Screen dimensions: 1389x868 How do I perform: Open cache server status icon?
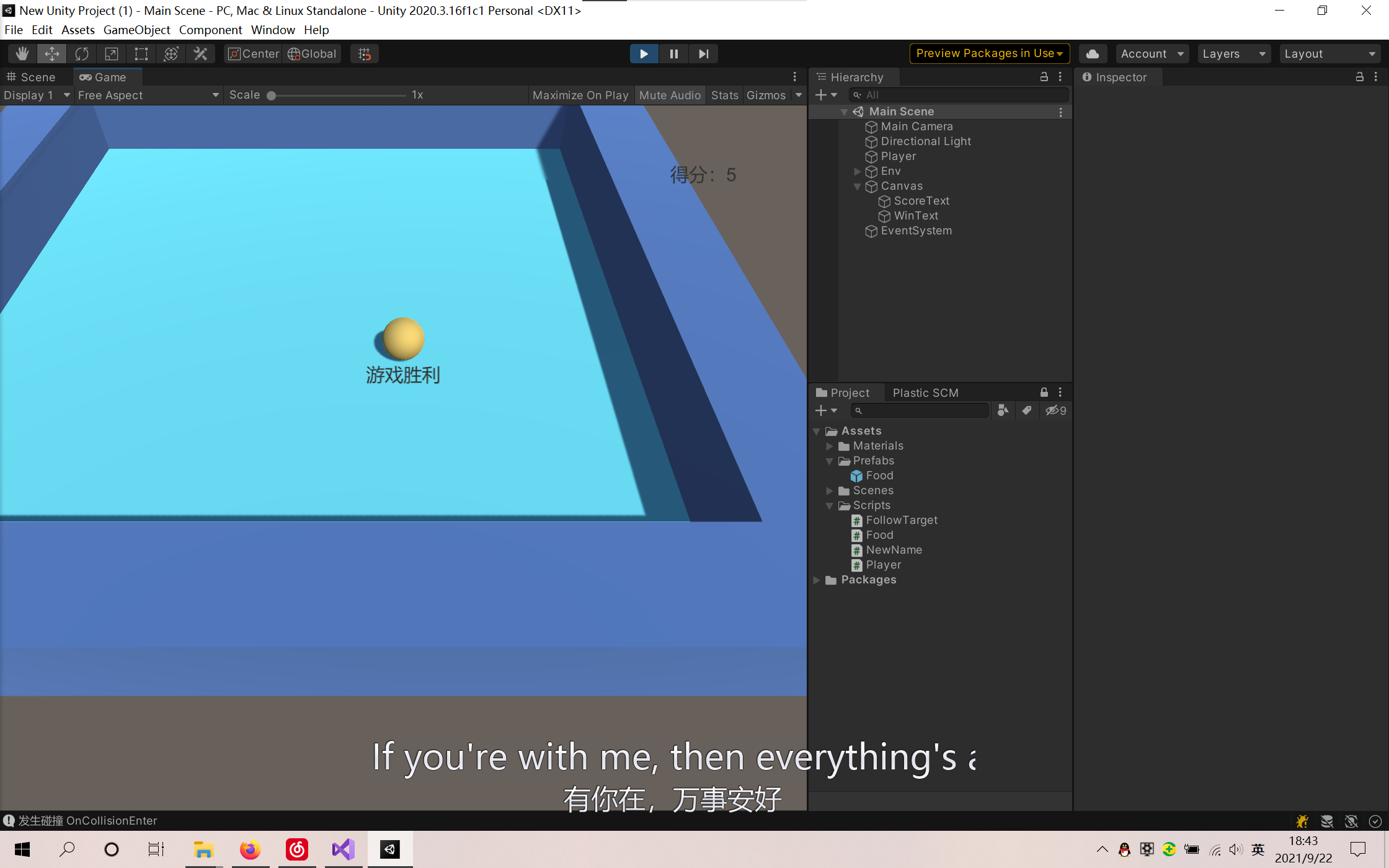1327,821
